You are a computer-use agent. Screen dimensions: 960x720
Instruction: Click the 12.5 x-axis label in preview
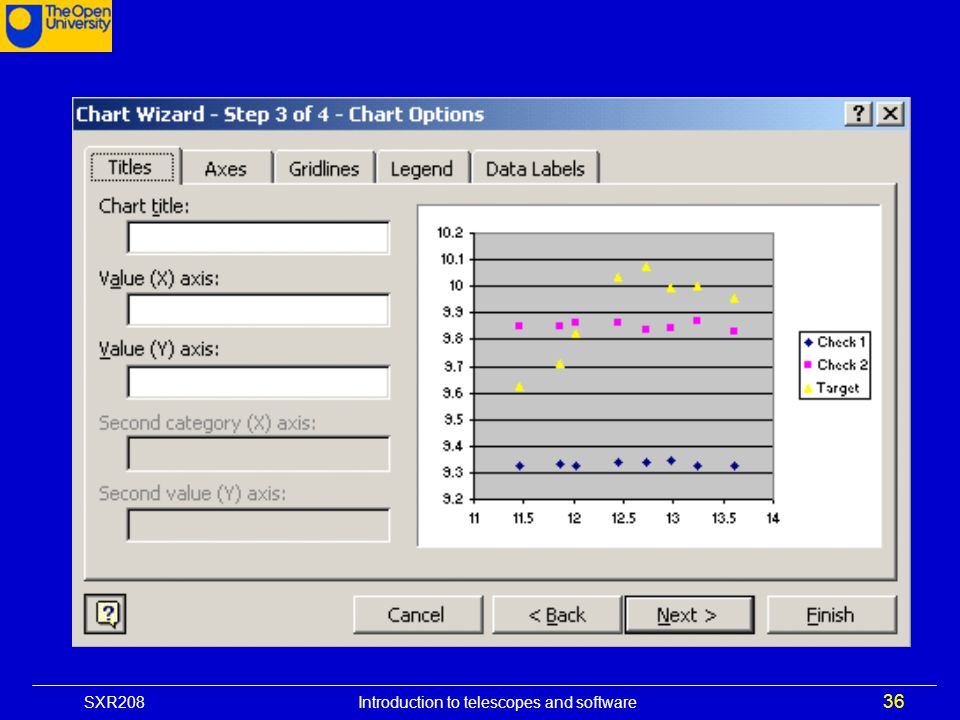(x=623, y=519)
